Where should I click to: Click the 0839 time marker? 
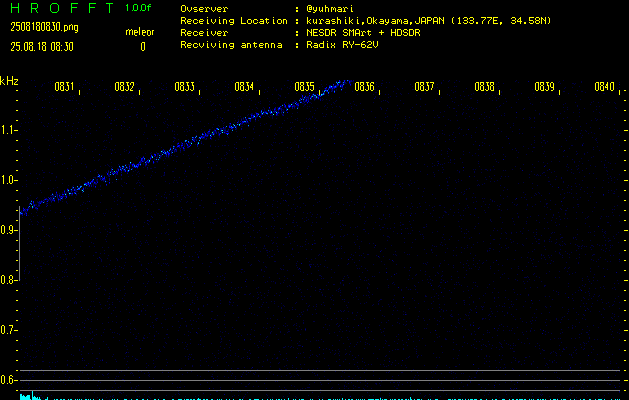[x=544, y=87]
